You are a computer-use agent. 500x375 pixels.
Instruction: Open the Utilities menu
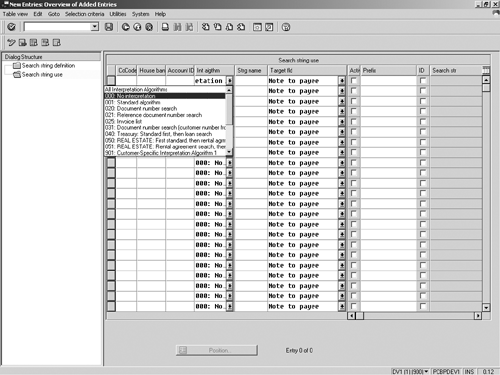click(x=118, y=14)
